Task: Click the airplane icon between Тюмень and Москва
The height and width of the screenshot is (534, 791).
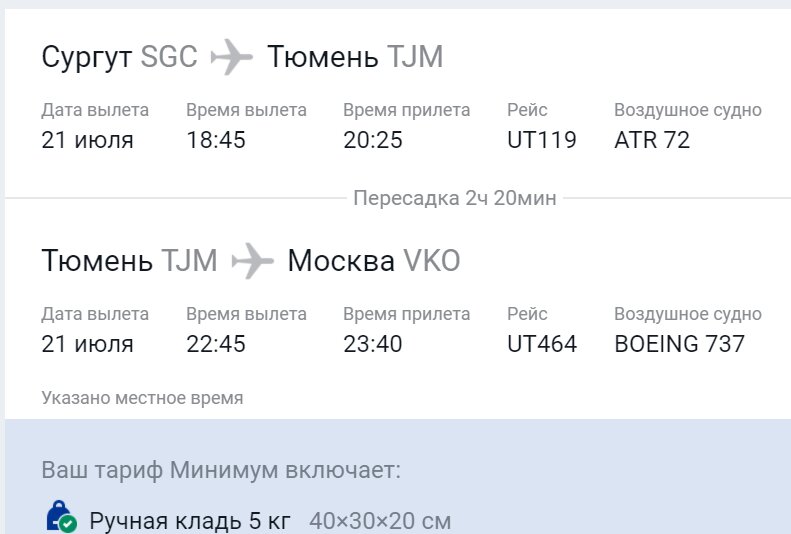Action: [x=252, y=261]
